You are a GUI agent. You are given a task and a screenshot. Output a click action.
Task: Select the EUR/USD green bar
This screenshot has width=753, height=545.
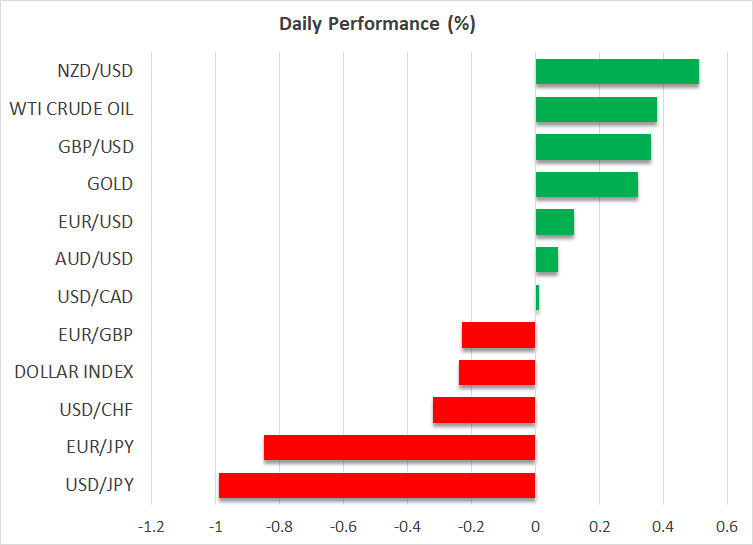(x=554, y=222)
